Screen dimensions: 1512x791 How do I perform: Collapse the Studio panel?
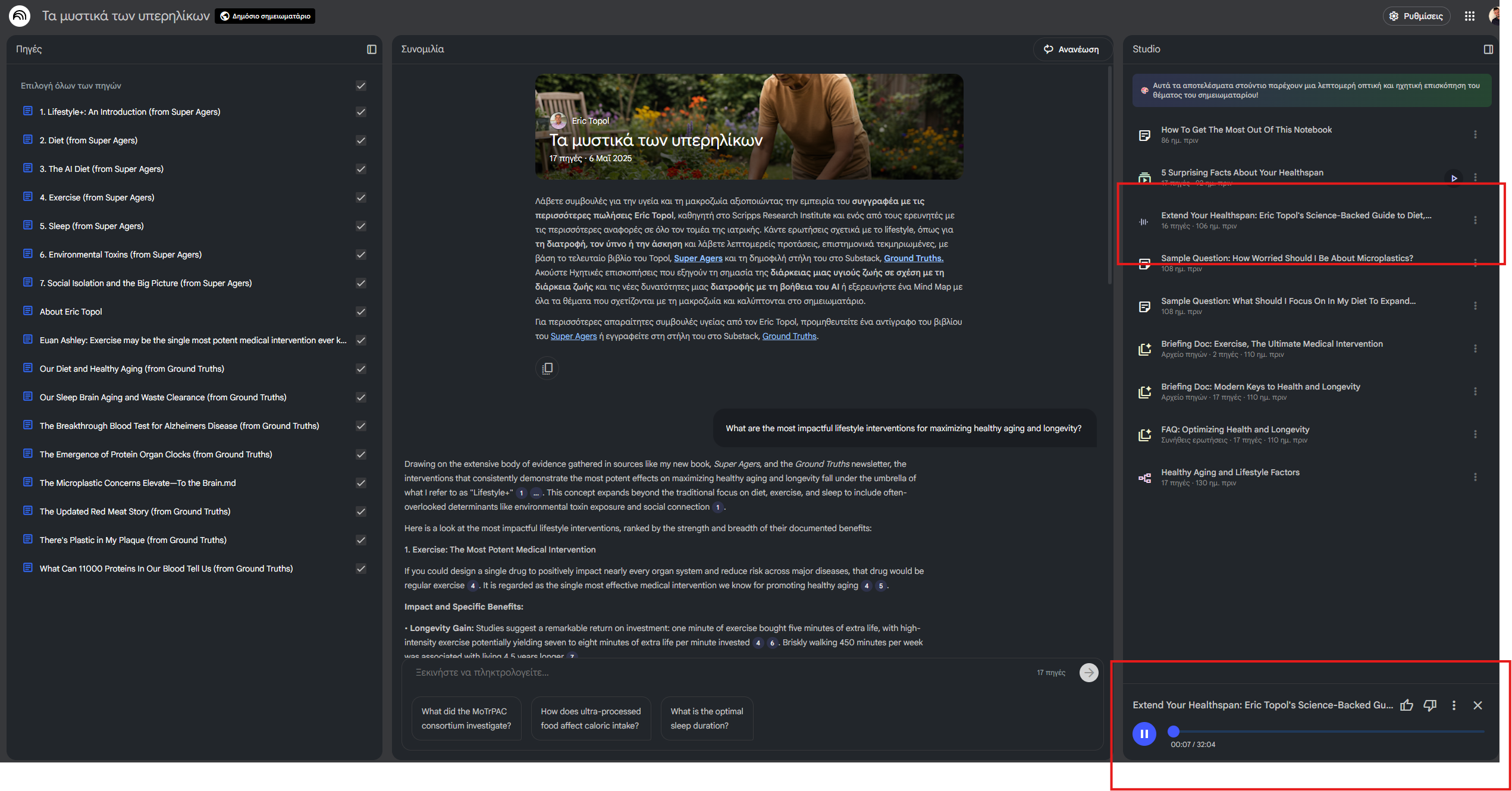(1488, 49)
